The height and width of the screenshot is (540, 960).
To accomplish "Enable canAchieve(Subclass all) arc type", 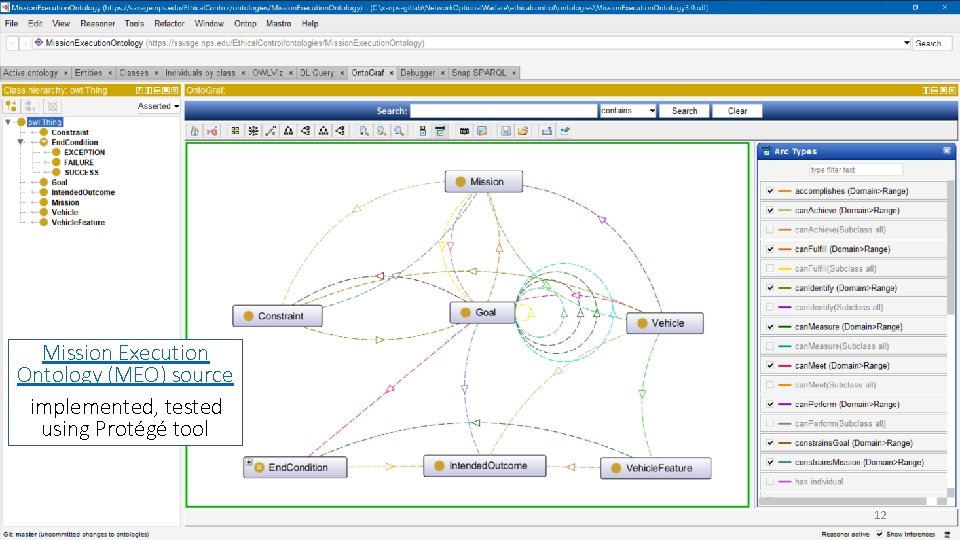I will tap(770, 230).
